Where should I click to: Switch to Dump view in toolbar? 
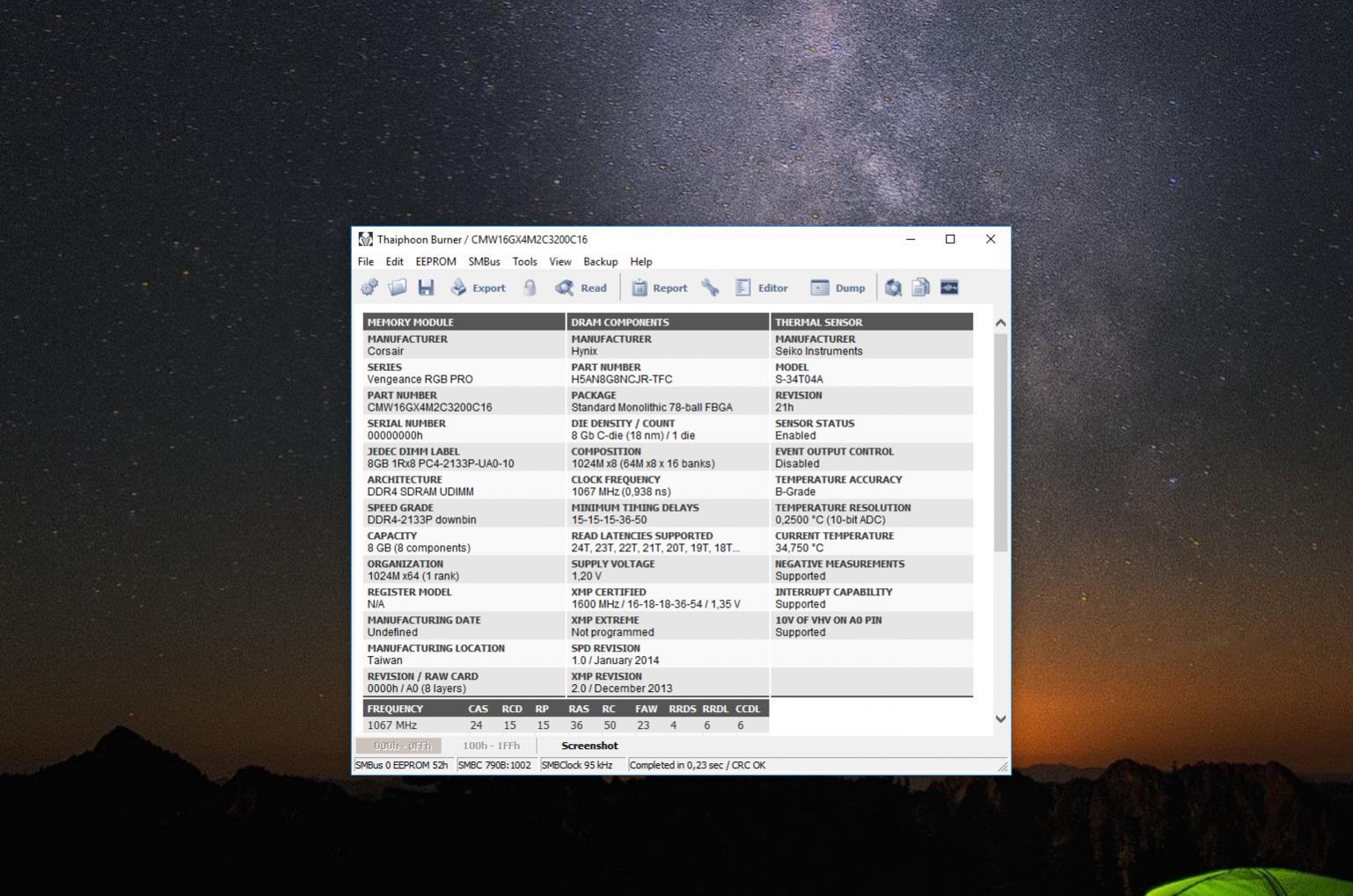point(837,288)
